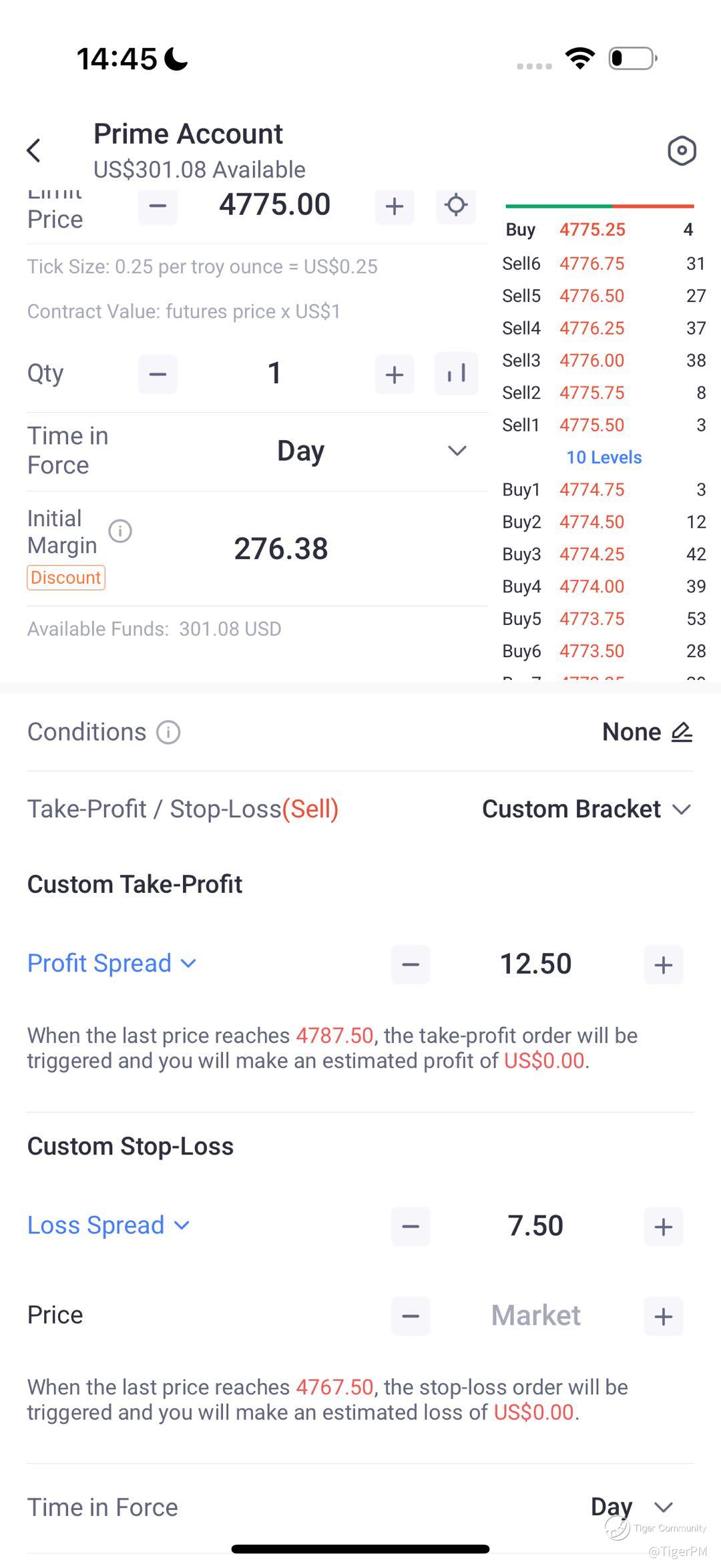Tap the back arrow icon
This screenshot has height=1568, width=721.
tap(34, 150)
